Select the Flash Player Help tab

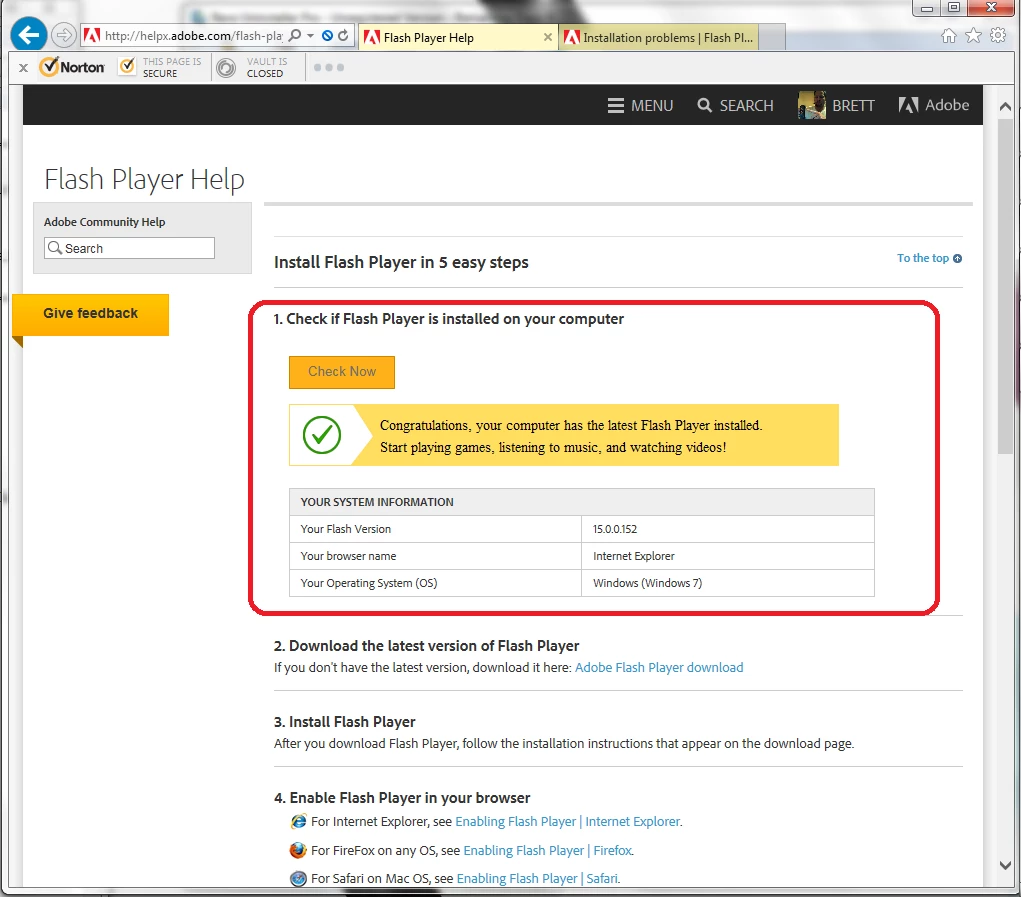(x=458, y=38)
